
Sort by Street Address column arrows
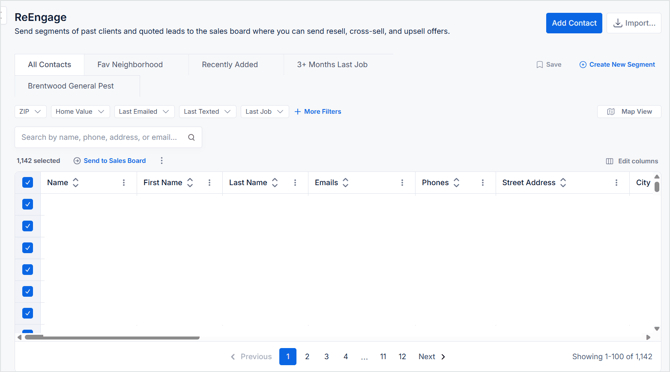click(563, 183)
